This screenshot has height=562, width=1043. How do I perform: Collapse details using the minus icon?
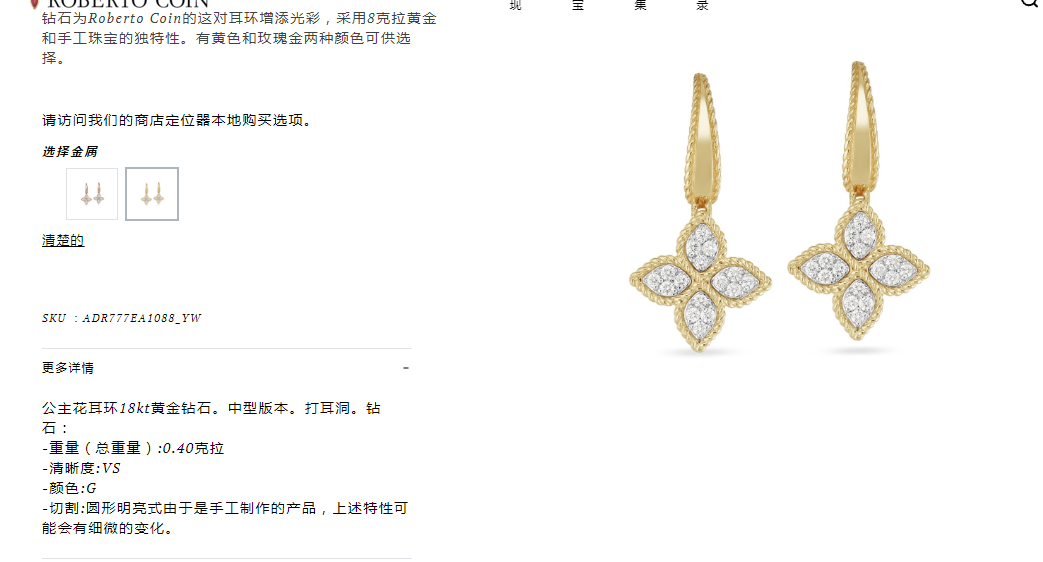point(406,368)
